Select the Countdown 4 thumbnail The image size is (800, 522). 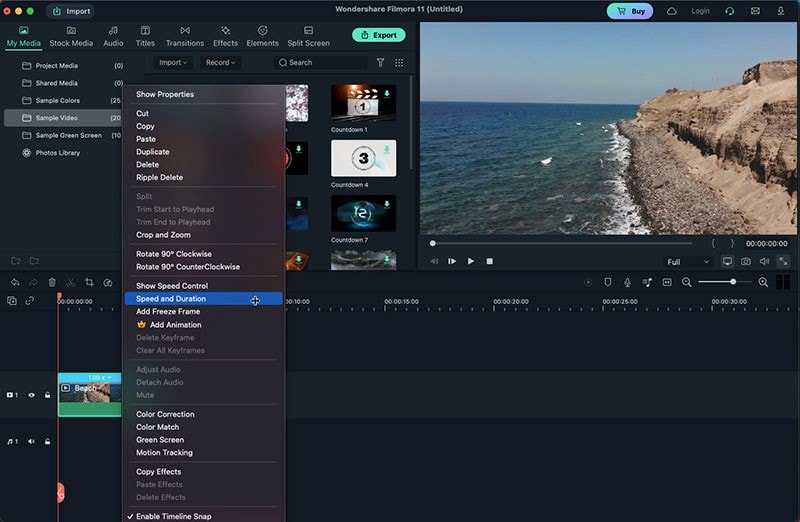pyautogui.click(x=363, y=158)
